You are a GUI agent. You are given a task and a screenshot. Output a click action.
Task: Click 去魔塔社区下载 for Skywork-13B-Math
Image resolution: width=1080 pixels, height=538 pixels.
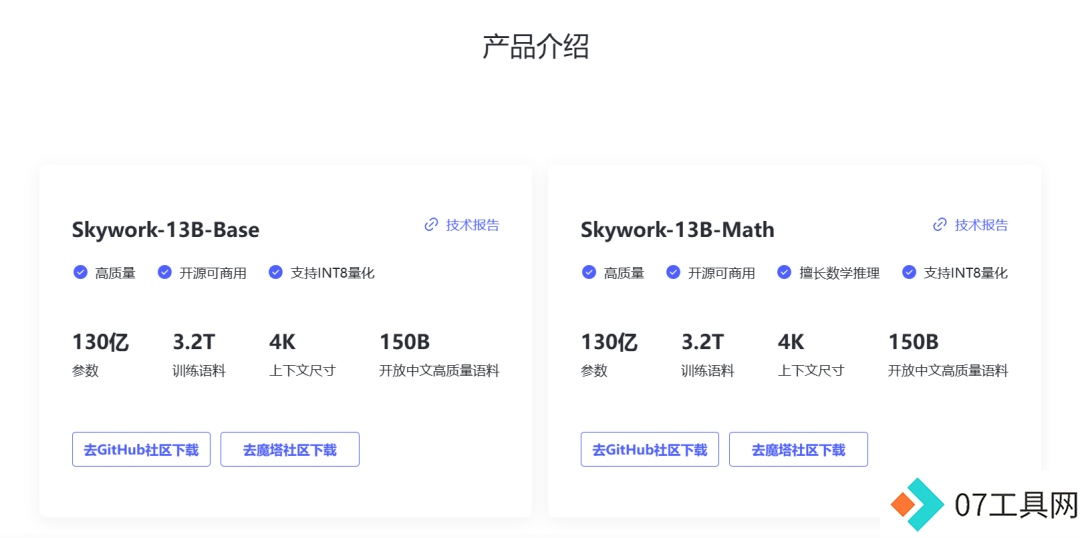coord(798,450)
